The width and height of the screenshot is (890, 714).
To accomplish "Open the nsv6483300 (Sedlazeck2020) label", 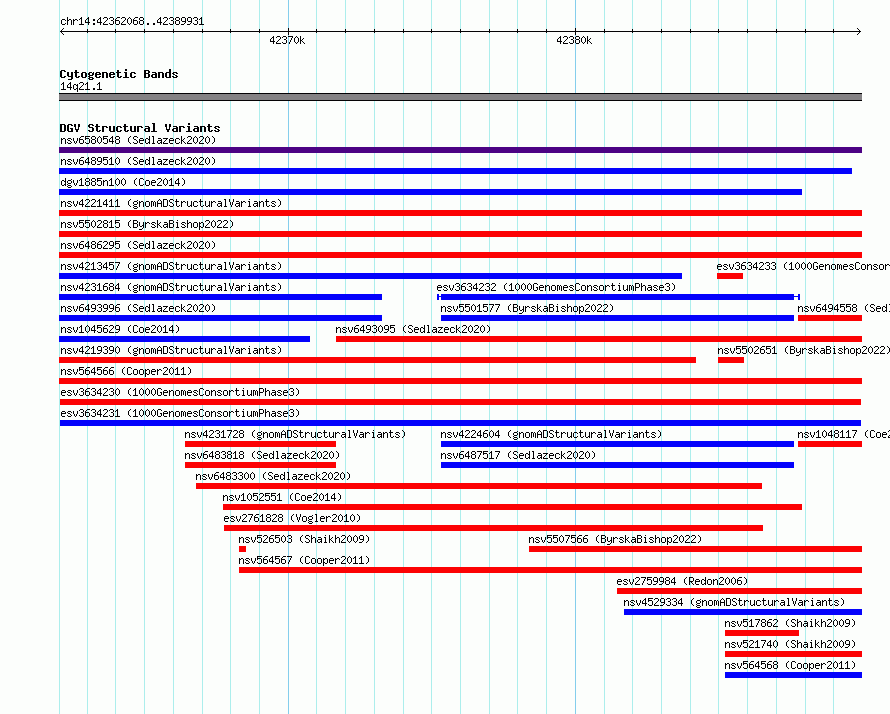I will (273, 476).
